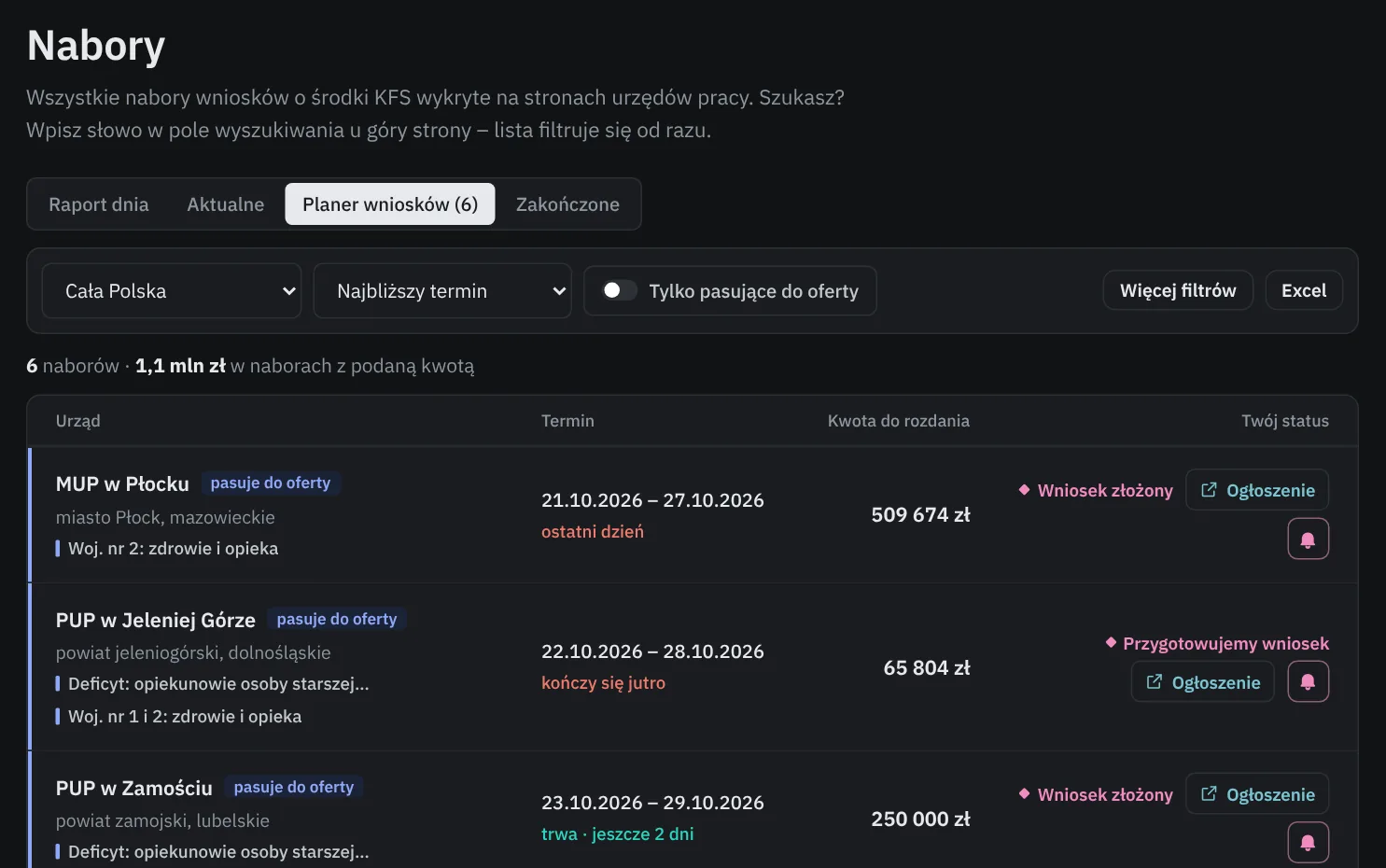Click the trwa · jeszcze 2 dni note
Image resolution: width=1386 pixels, height=868 pixels.
point(618,833)
